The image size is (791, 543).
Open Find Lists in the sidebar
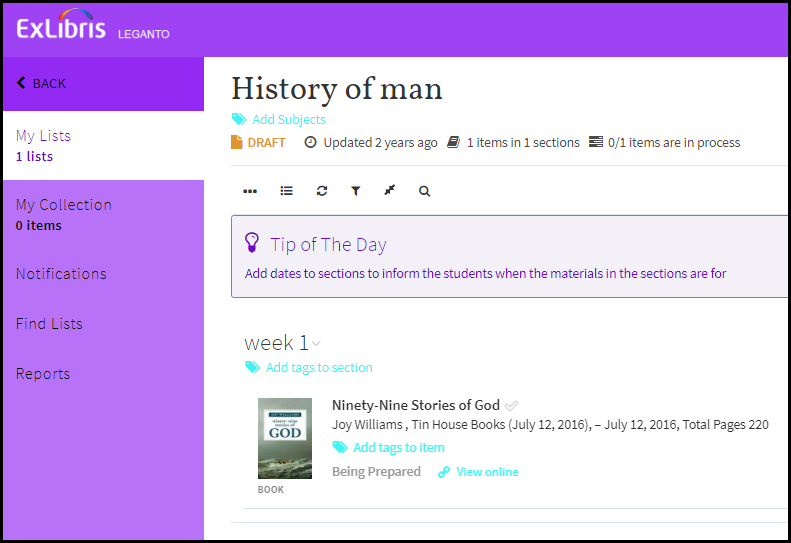(49, 324)
